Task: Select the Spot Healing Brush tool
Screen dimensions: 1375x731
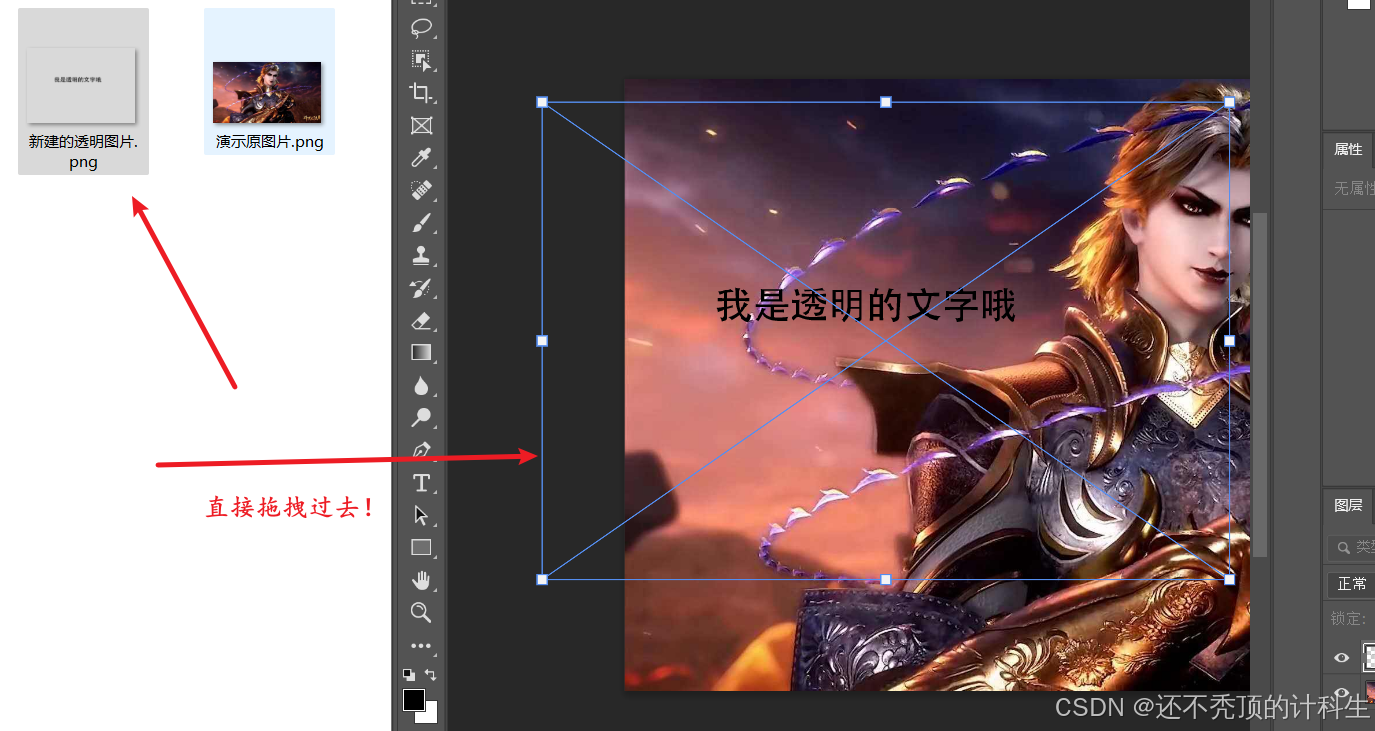Action: [x=421, y=190]
